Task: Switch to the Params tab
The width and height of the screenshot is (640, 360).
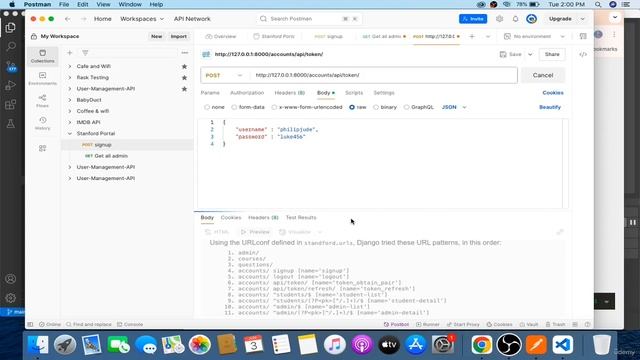Action: pos(210,93)
